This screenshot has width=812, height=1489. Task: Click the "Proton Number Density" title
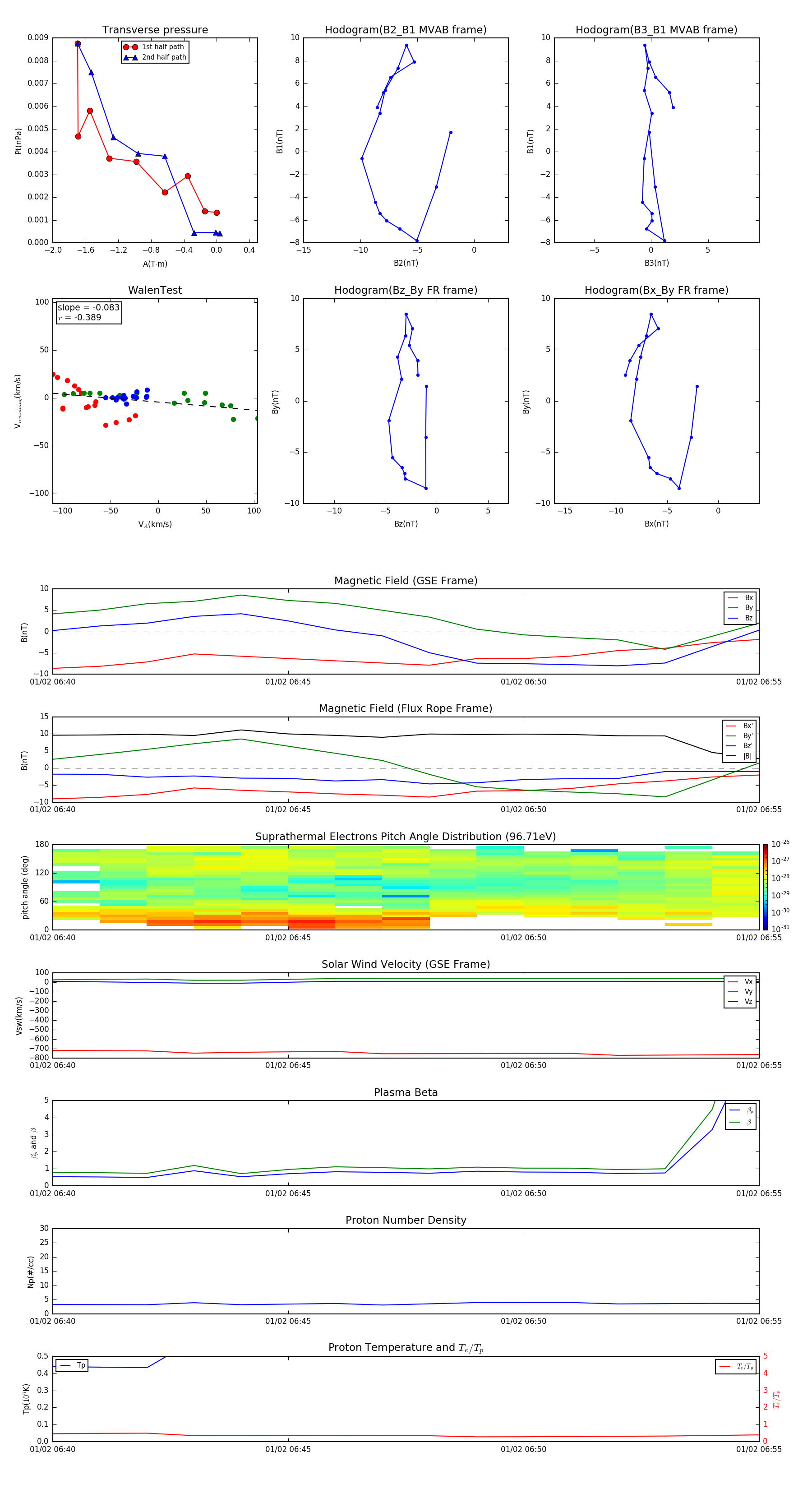pos(406,1221)
